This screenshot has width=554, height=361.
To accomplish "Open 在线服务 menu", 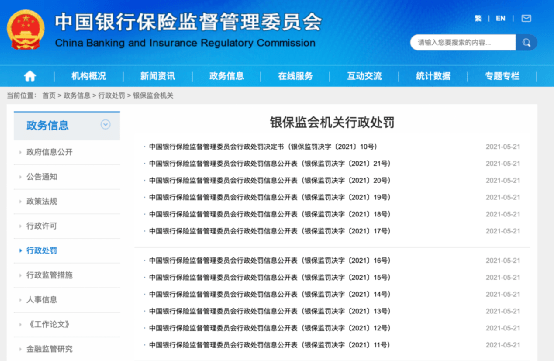I will click(295, 76).
